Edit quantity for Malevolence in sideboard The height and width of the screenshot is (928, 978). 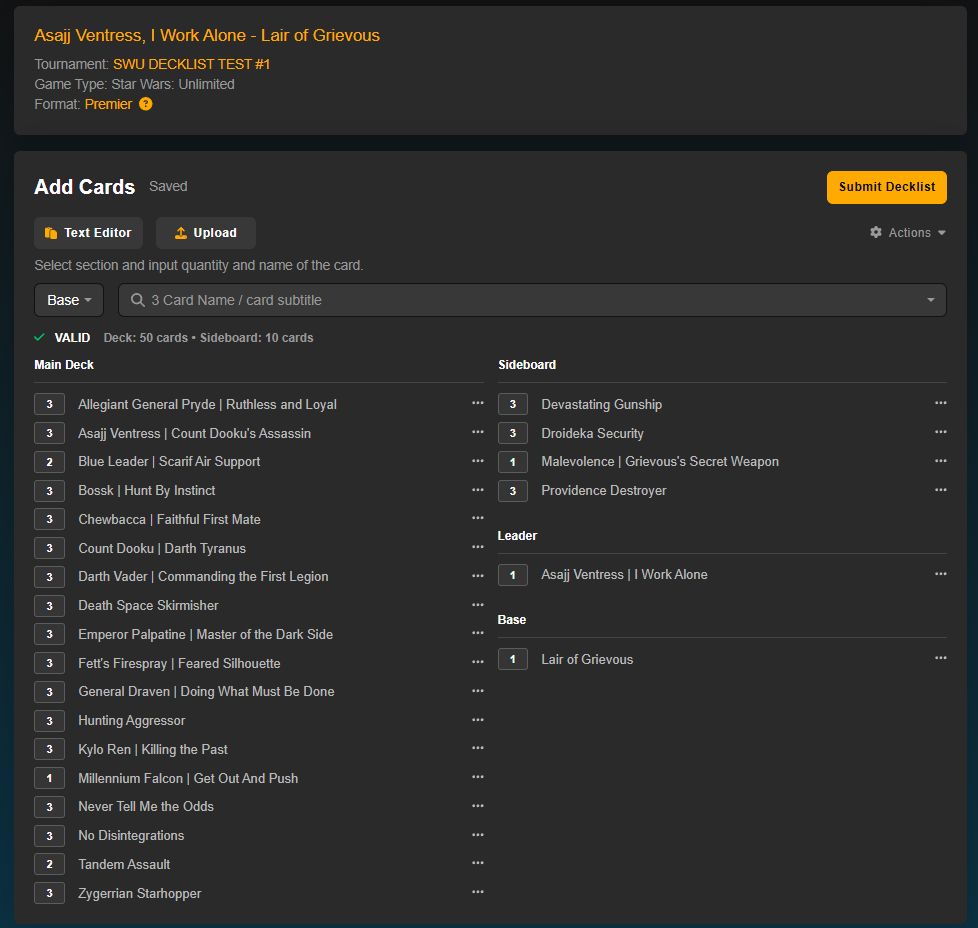click(513, 462)
